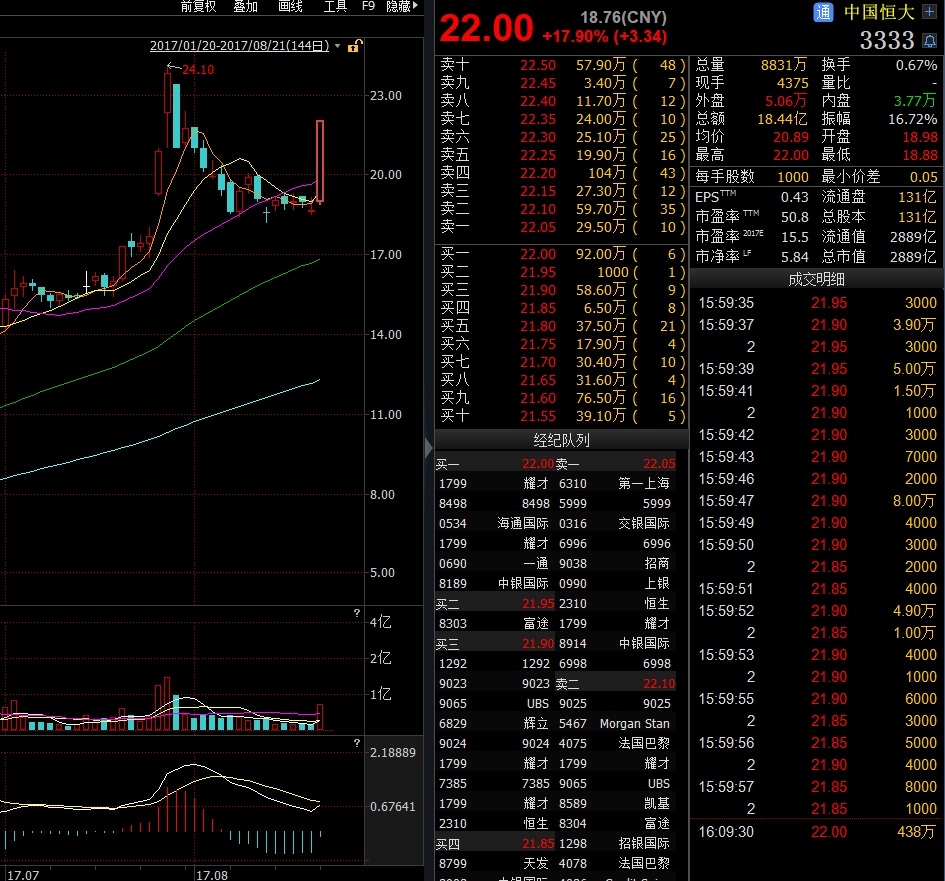The image size is (945, 881).
Task: Click the 总市值 2889亿 market cap
Action: tap(913, 257)
